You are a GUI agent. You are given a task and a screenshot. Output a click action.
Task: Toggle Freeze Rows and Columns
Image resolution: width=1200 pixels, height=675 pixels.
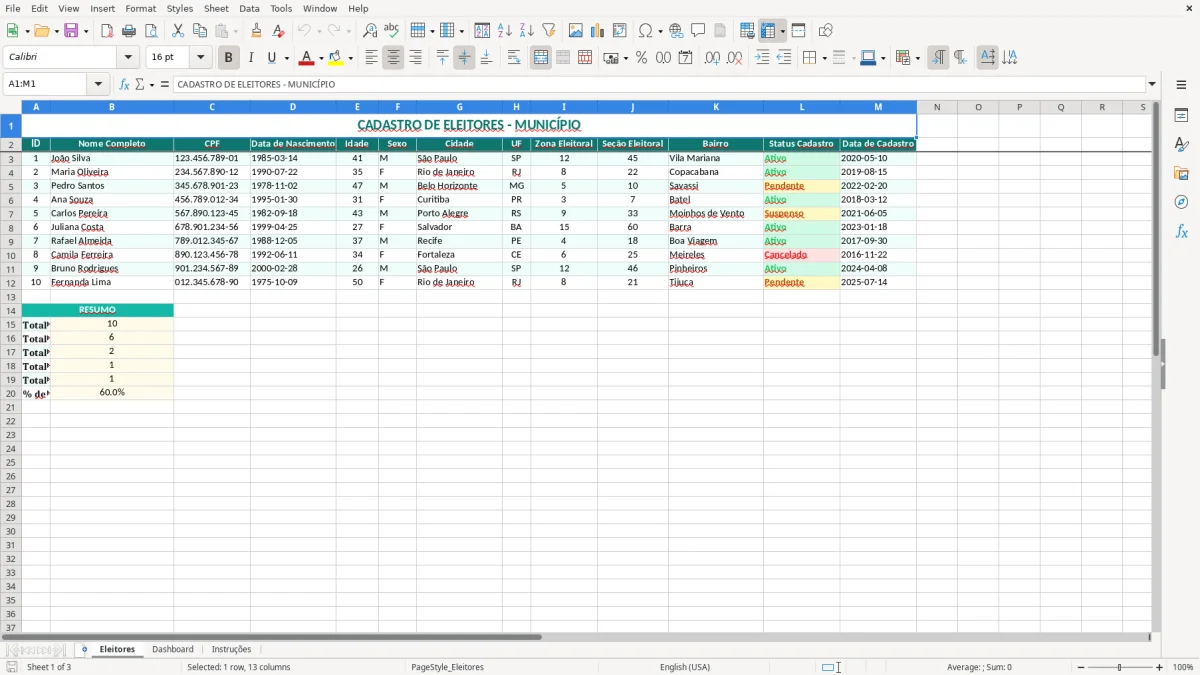pyautogui.click(x=768, y=31)
